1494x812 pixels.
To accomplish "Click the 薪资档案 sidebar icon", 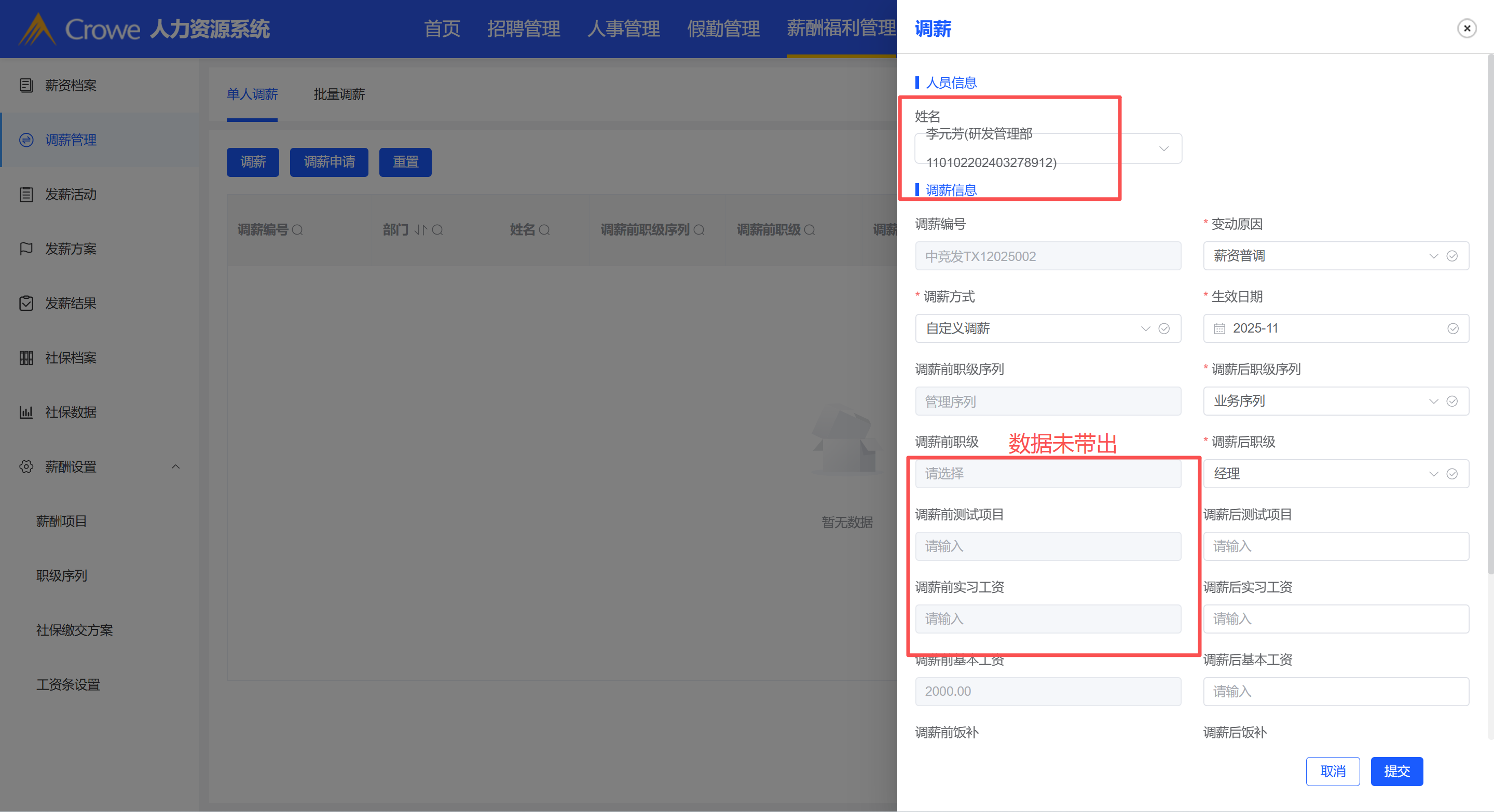I will (x=26, y=85).
